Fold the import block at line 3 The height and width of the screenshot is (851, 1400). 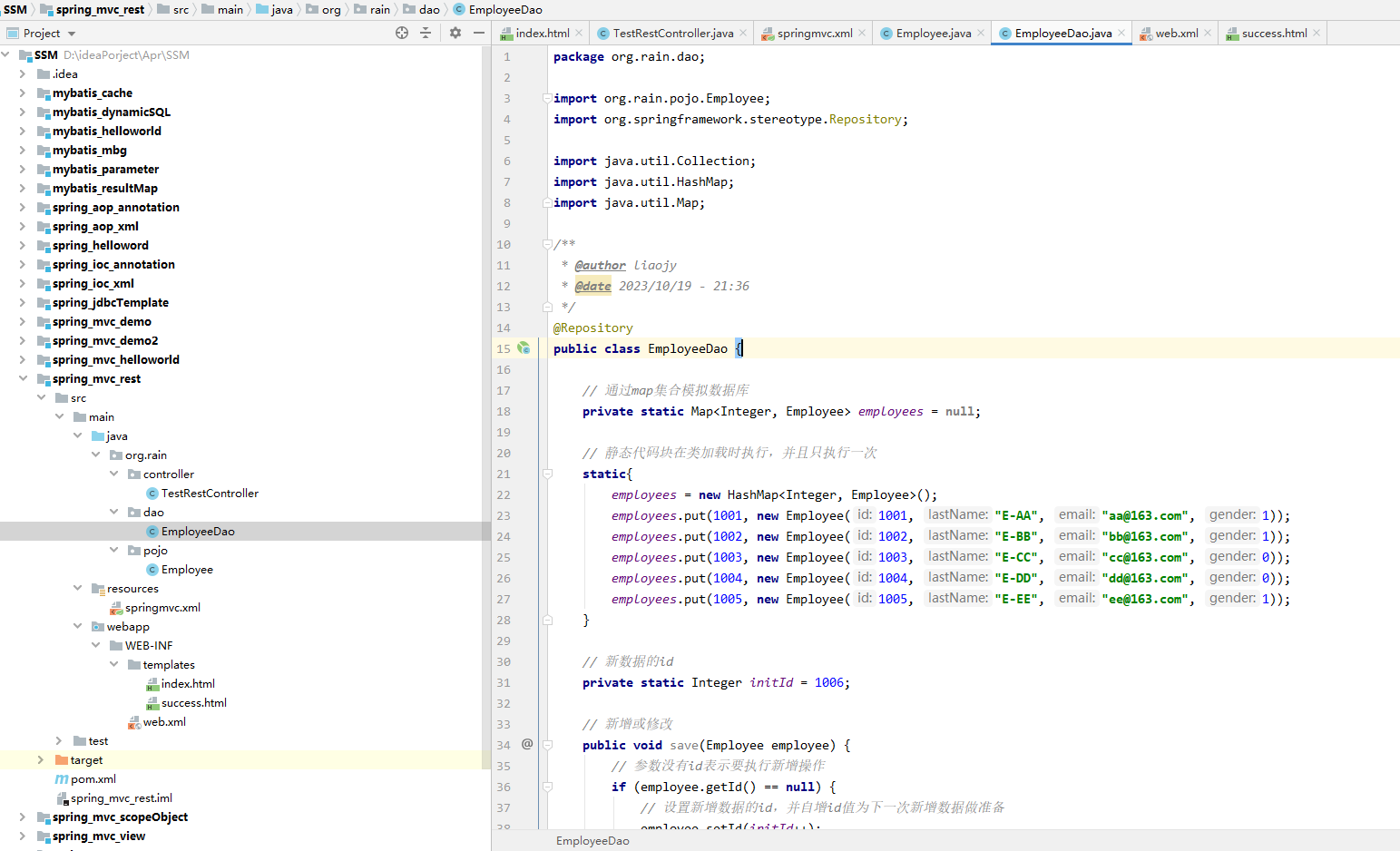[x=547, y=98]
